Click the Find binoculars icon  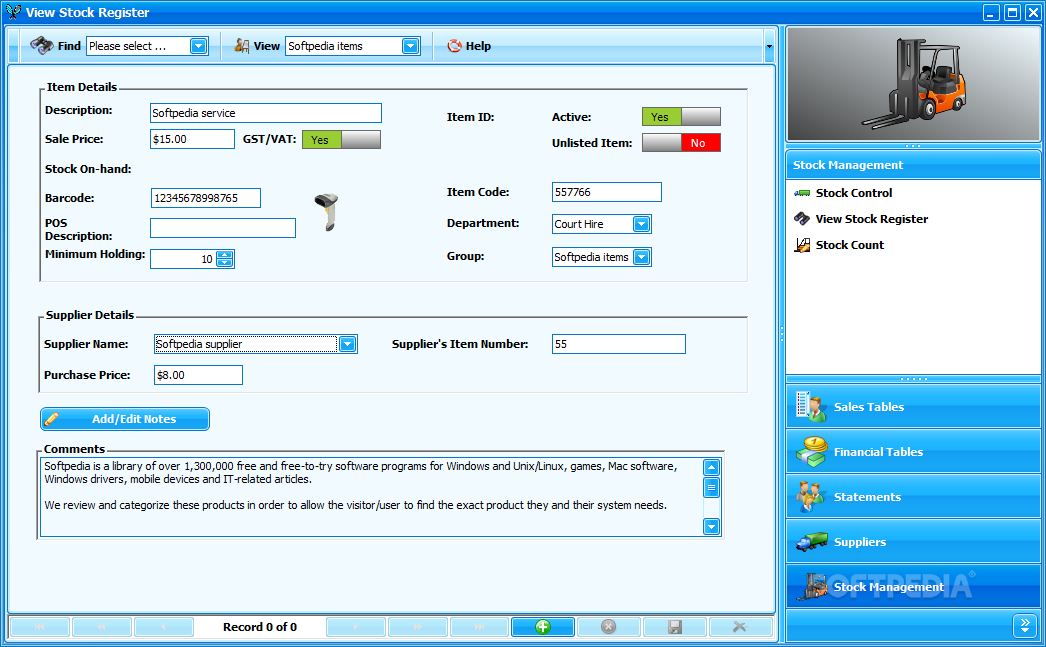click(x=41, y=45)
